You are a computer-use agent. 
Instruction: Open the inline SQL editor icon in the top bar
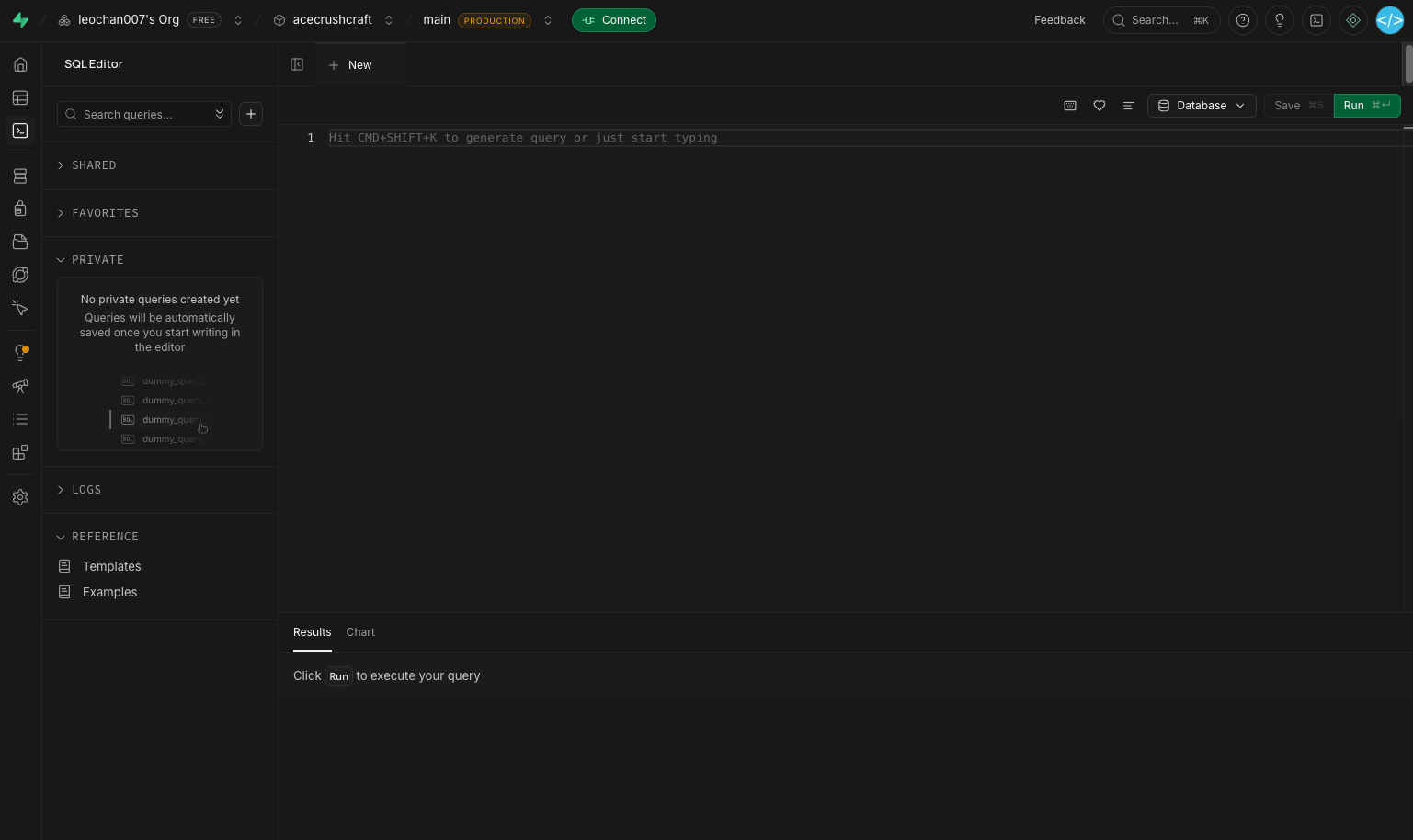(1316, 20)
